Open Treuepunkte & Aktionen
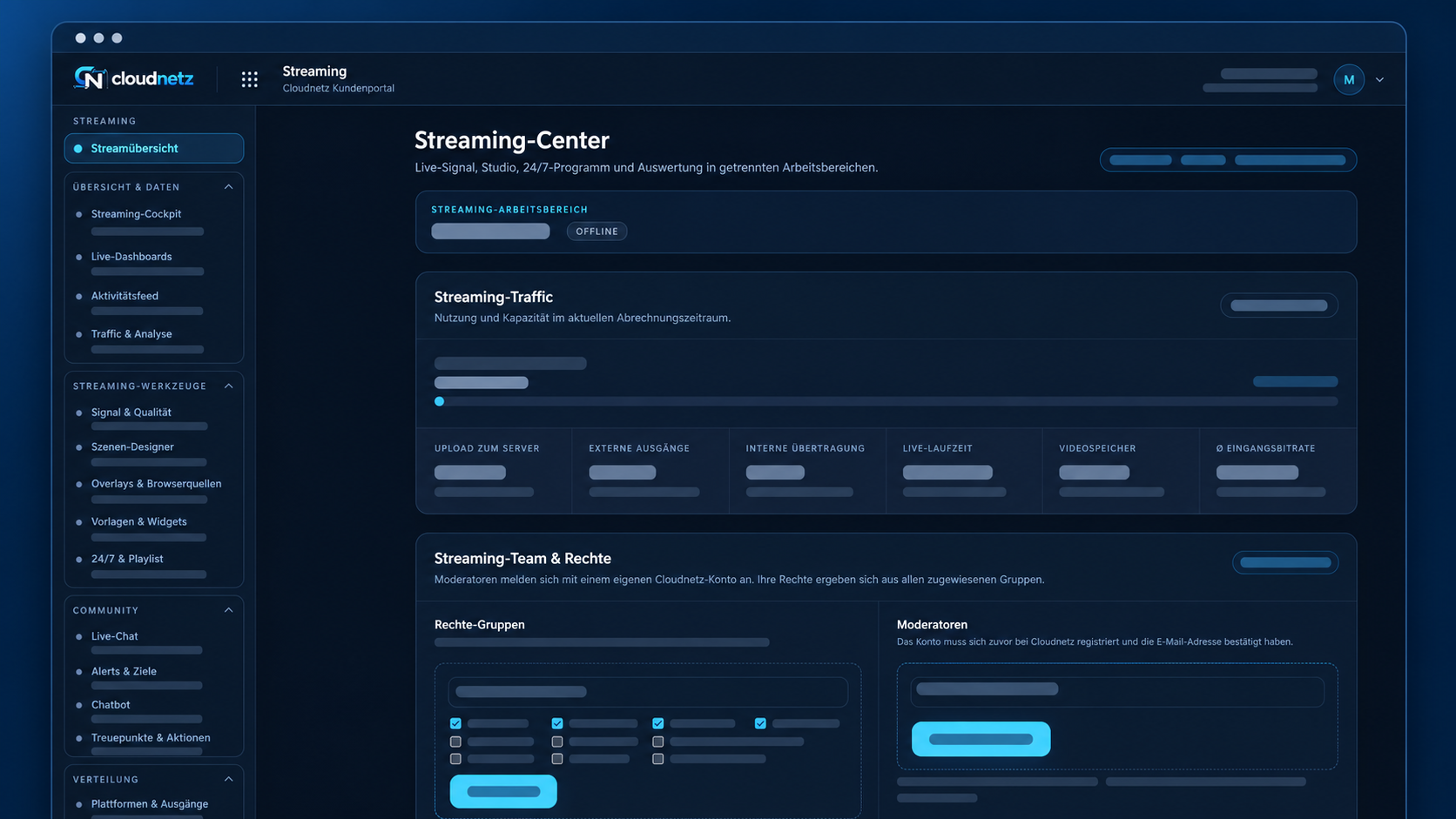Screen dimensions: 1456x819 [x=151, y=738]
